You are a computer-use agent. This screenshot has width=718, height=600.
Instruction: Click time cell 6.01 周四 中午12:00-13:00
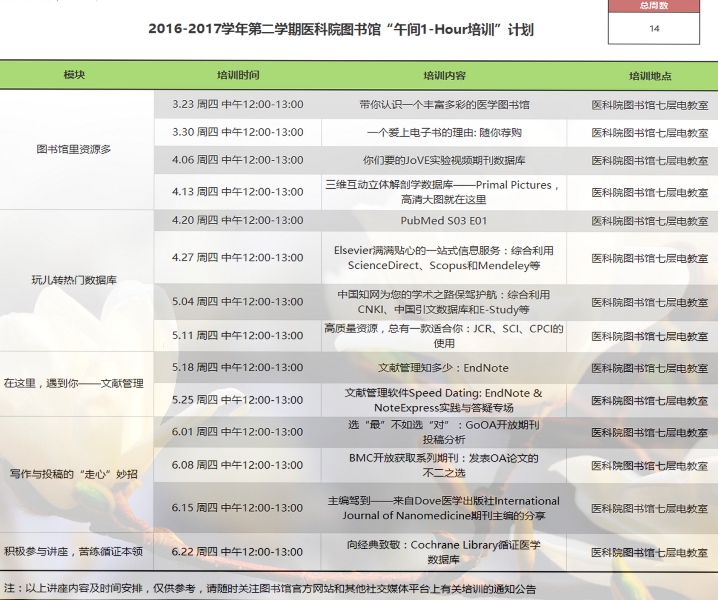coord(238,431)
